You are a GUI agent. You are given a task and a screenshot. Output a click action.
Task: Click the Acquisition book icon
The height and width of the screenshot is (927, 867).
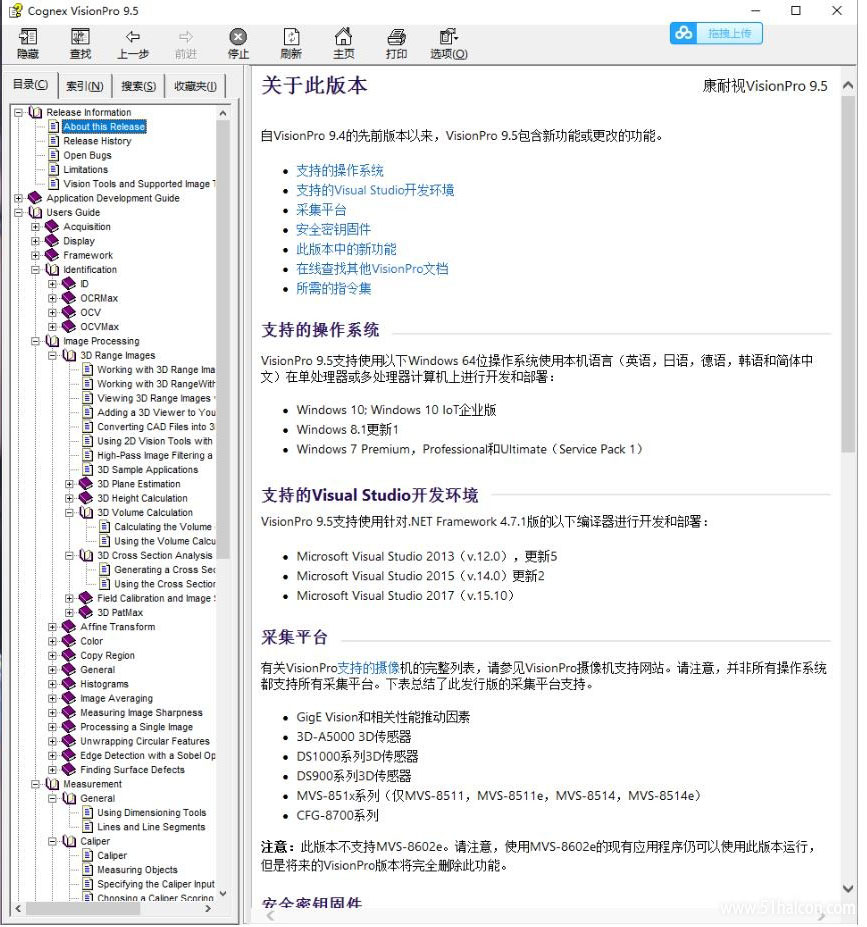pyautogui.click(x=52, y=226)
